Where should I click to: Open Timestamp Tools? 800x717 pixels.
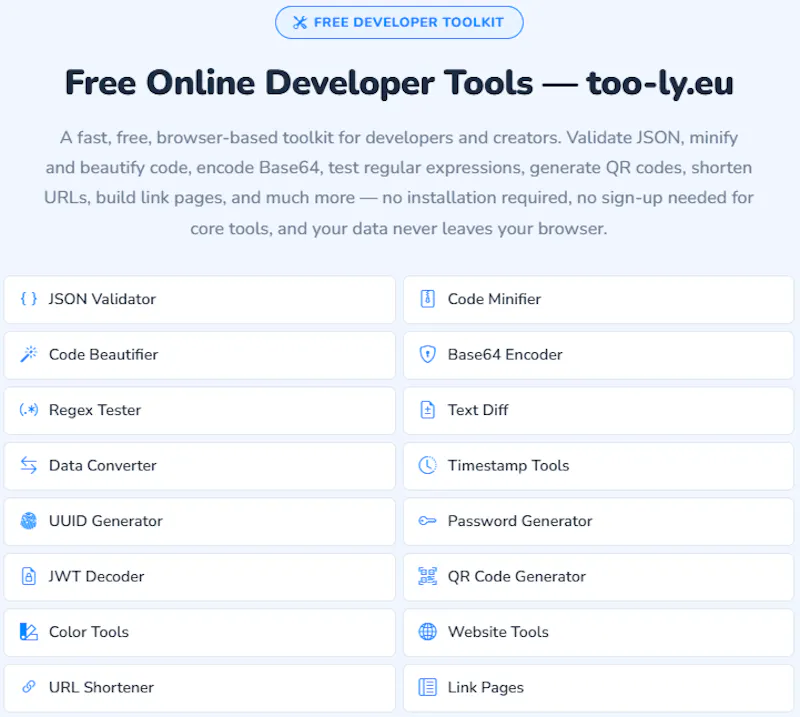[598, 466]
